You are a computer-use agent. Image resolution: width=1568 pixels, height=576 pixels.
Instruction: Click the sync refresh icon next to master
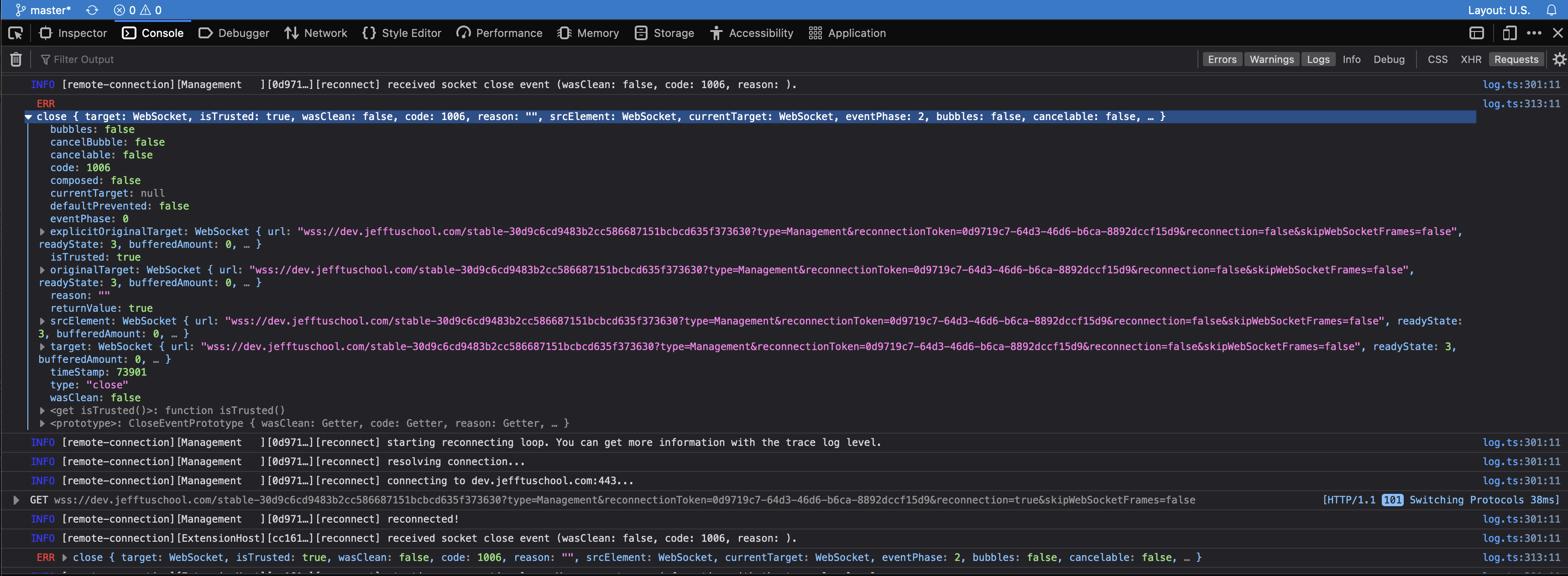click(92, 10)
